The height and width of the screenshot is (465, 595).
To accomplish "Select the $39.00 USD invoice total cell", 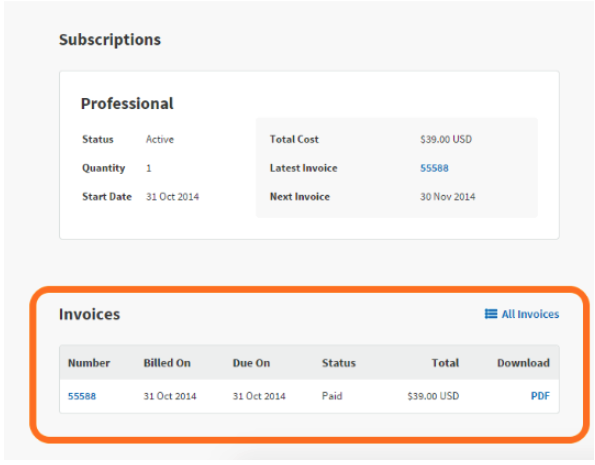I will click(x=433, y=396).
